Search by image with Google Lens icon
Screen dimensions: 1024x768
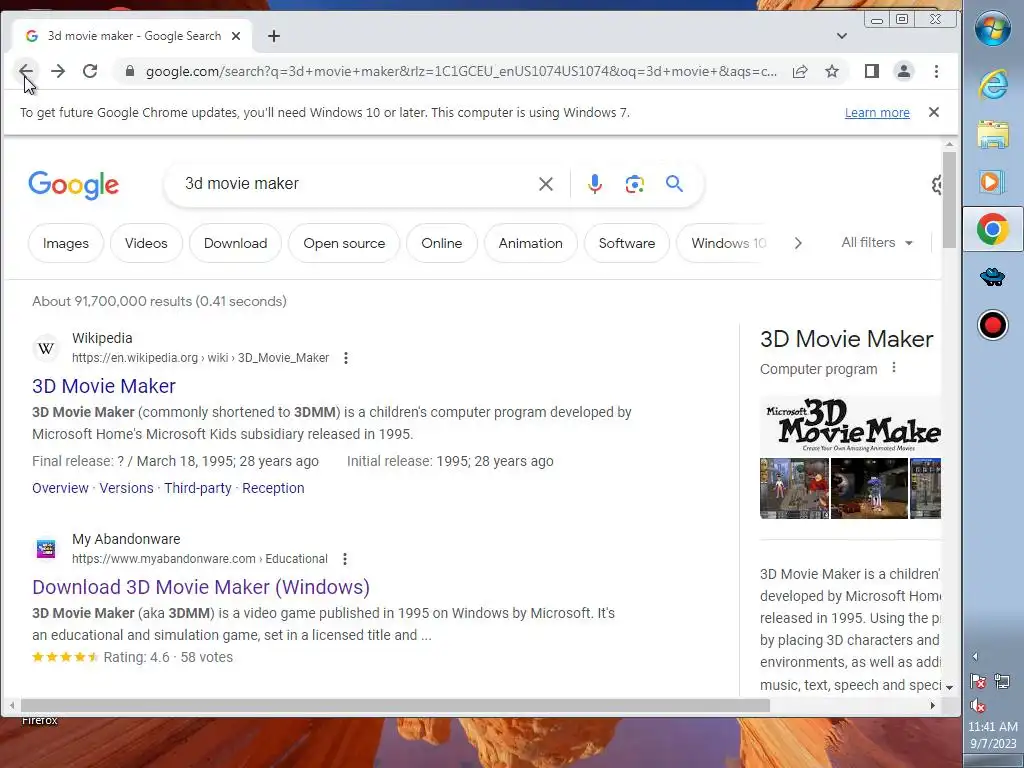634,184
